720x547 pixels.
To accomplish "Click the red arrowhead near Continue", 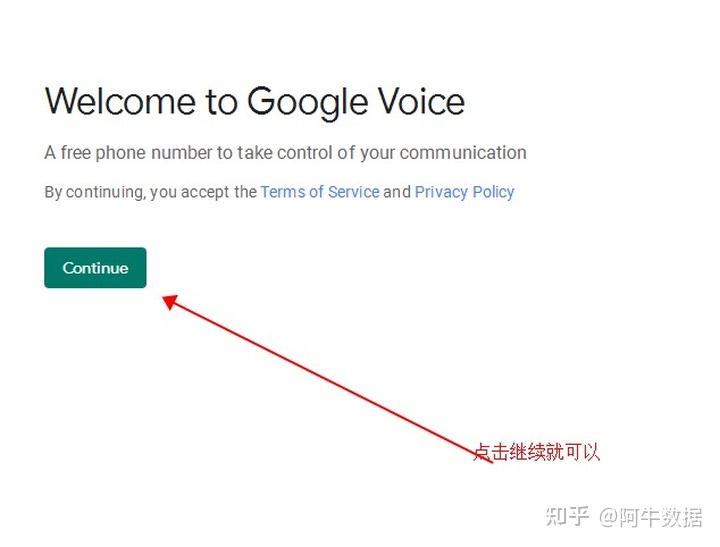I will [x=170, y=301].
